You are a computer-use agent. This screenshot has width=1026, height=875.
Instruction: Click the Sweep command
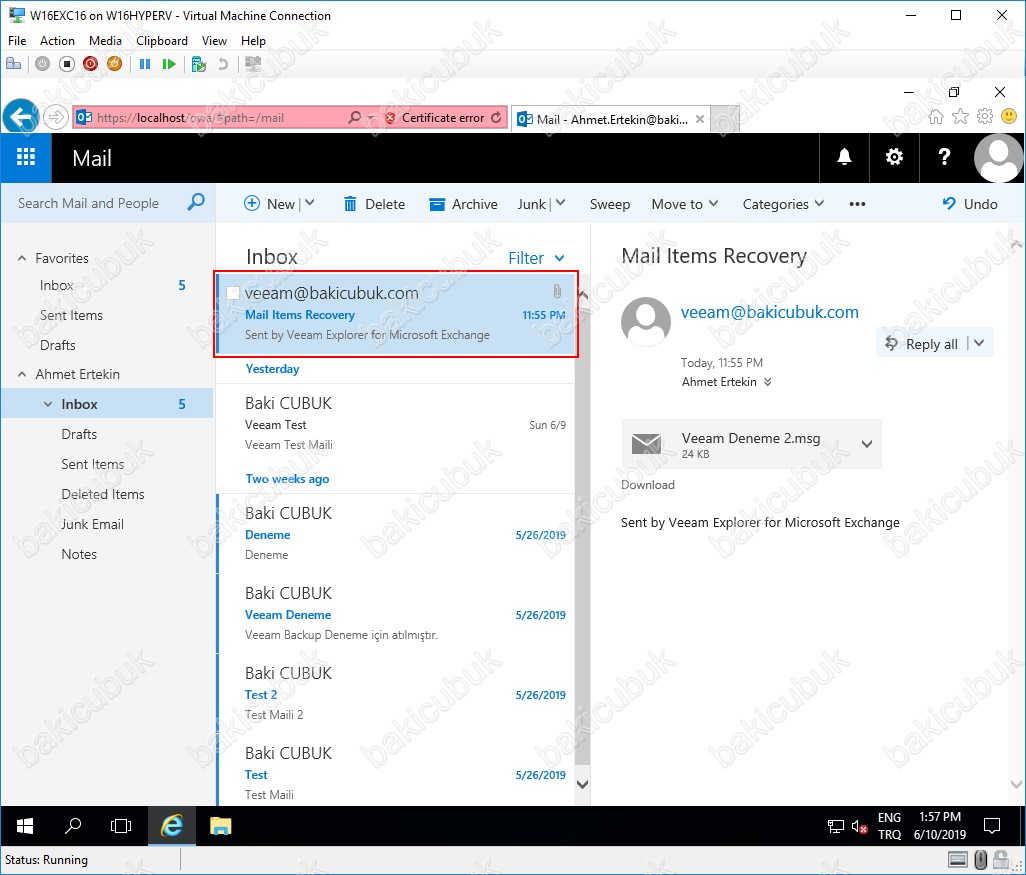[x=610, y=204]
